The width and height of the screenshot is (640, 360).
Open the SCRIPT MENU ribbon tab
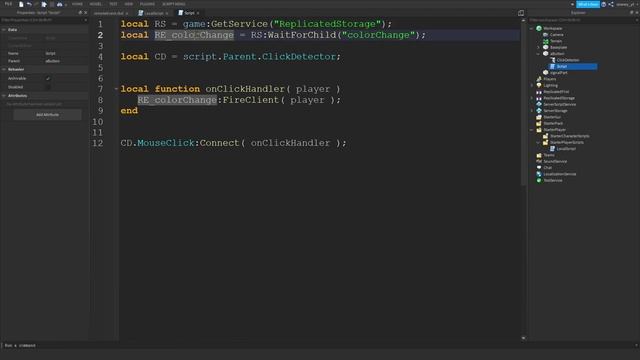click(174, 4)
